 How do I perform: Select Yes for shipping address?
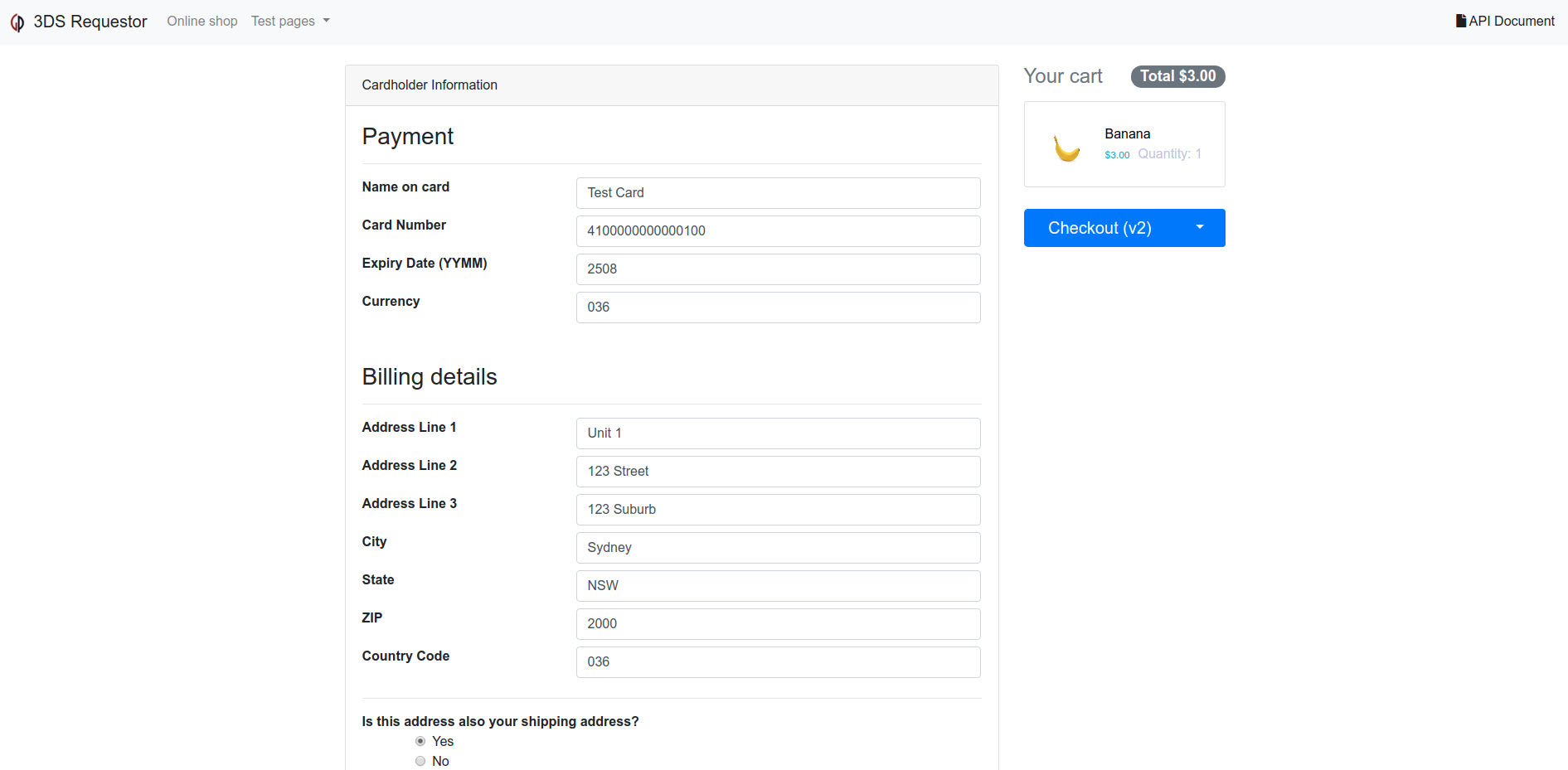pos(420,741)
